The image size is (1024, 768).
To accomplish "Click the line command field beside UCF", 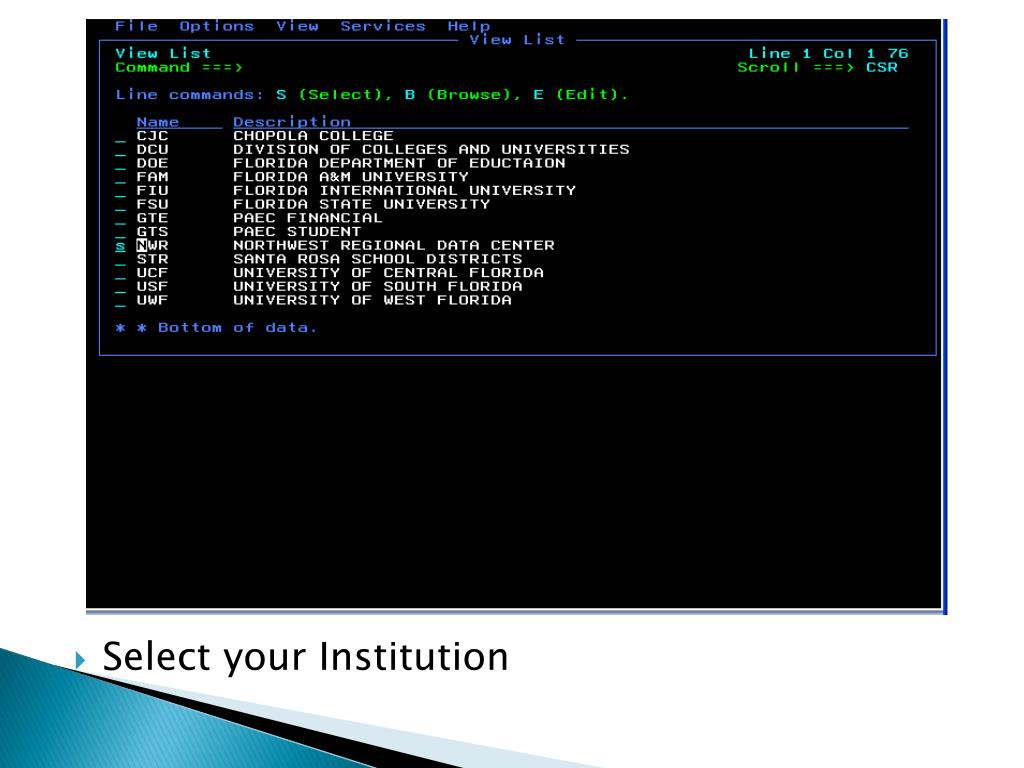I will click(x=120, y=274).
